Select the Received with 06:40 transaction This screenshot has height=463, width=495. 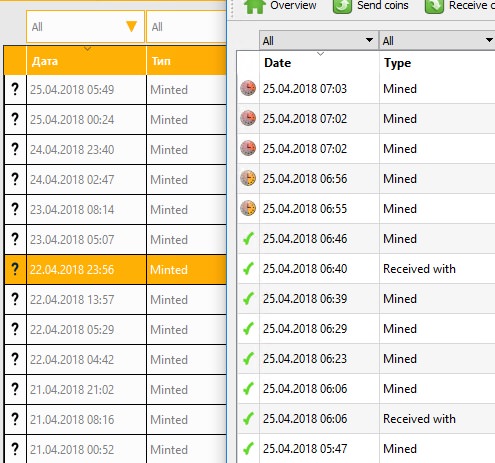pyautogui.click(x=366, y=268)
